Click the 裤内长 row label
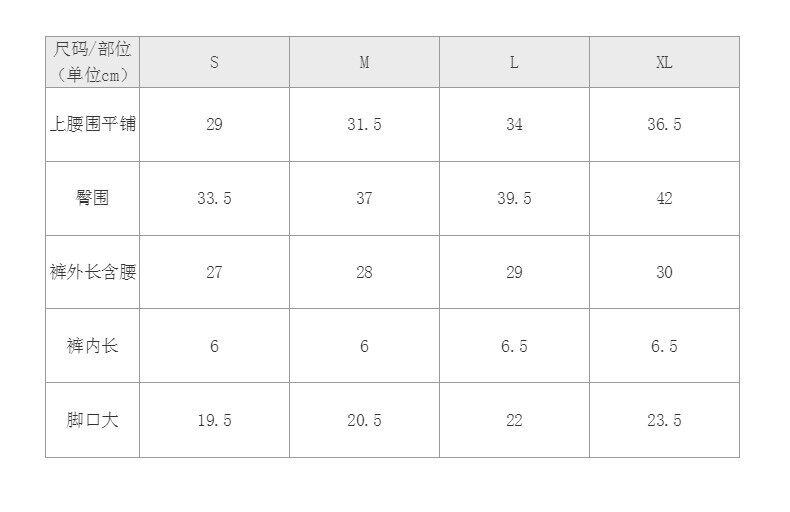This screenshot has height=512, width=790. 92,346
